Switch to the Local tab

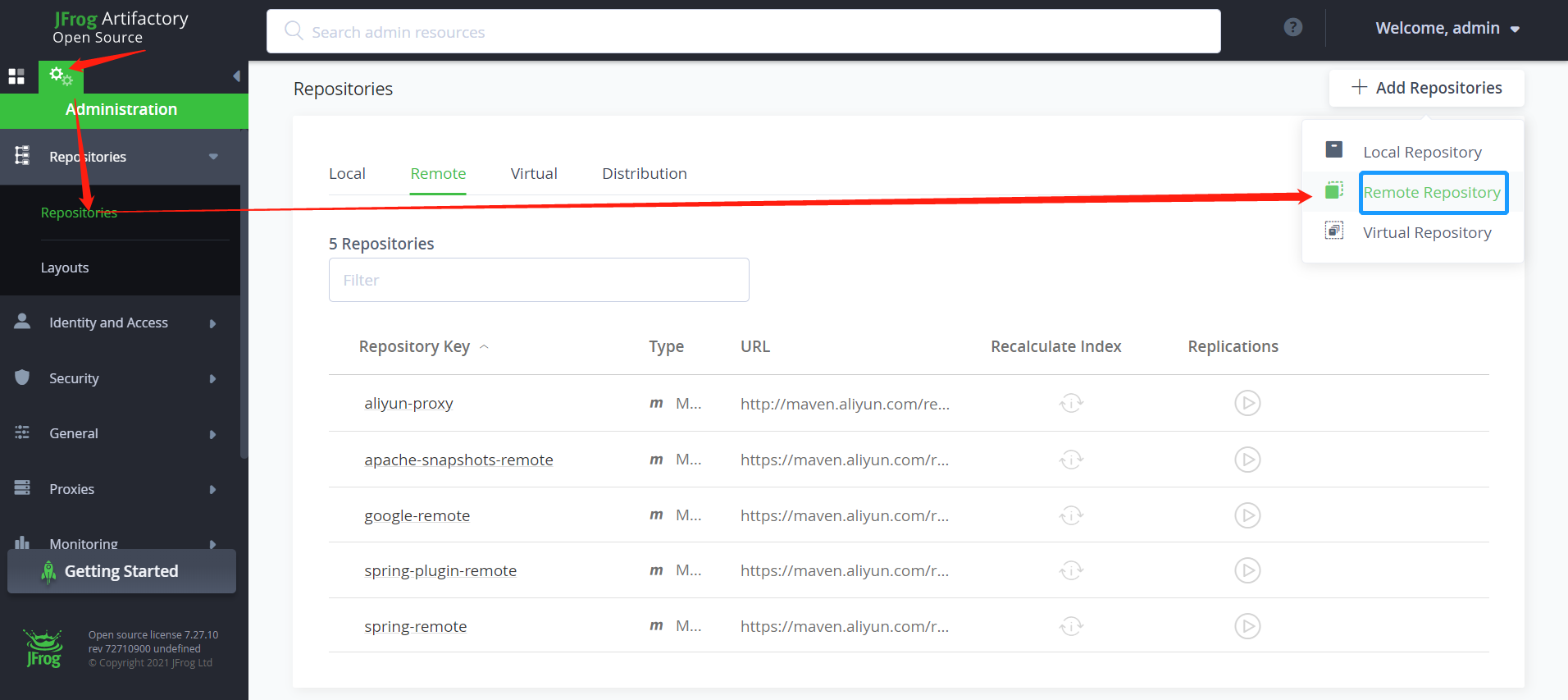(x=347, y=173)
